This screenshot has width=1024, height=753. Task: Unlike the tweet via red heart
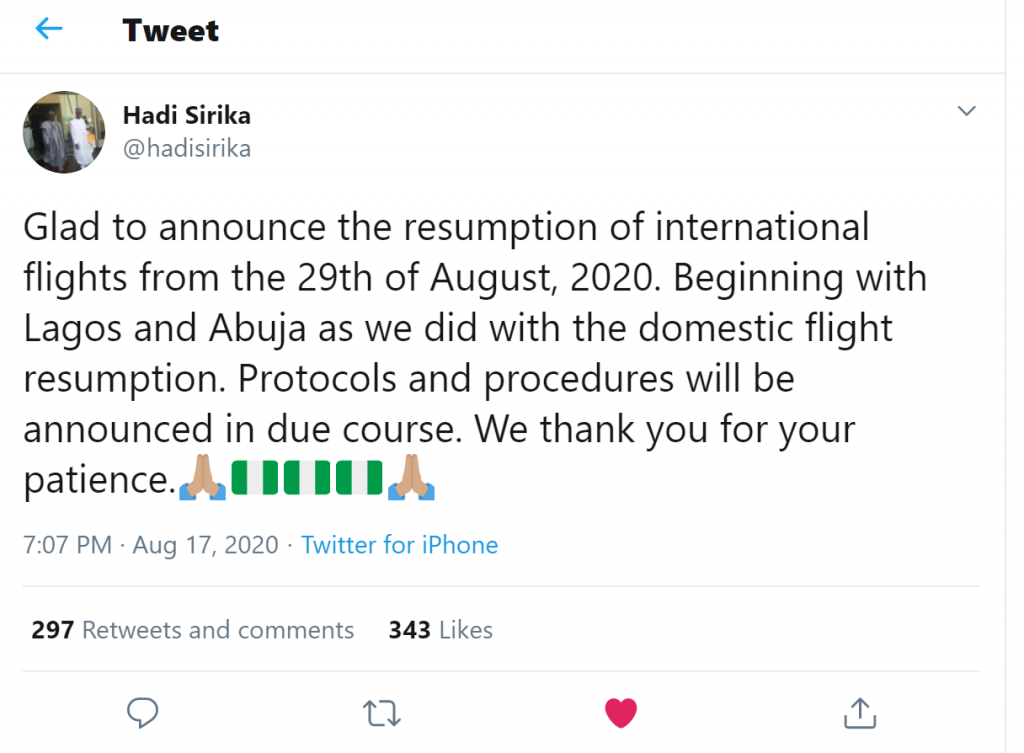click(x=621, y=712)
